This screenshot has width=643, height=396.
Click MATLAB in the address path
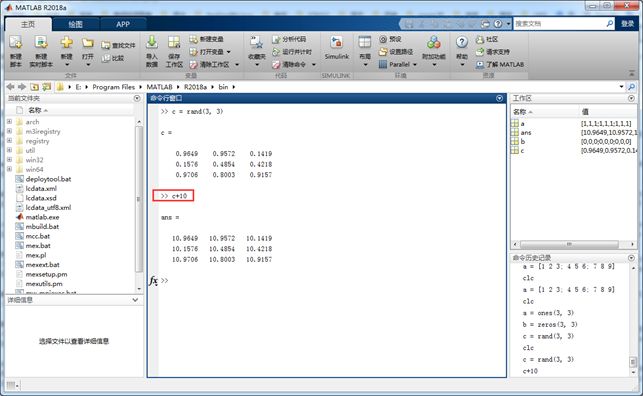(160, 87)
